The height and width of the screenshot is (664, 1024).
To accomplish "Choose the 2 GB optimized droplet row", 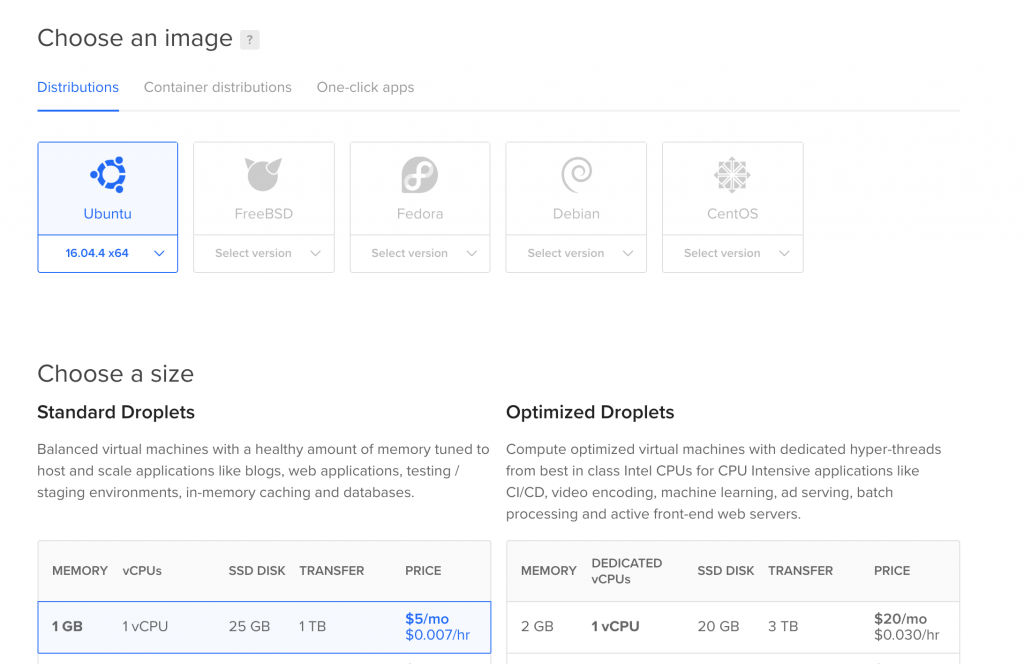I will click(732, 627).
